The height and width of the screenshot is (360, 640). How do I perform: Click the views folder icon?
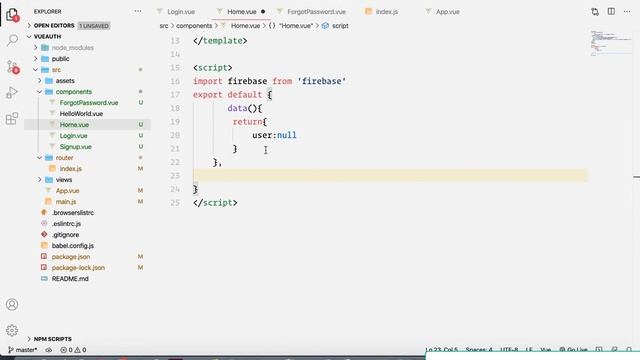point(49,180)
